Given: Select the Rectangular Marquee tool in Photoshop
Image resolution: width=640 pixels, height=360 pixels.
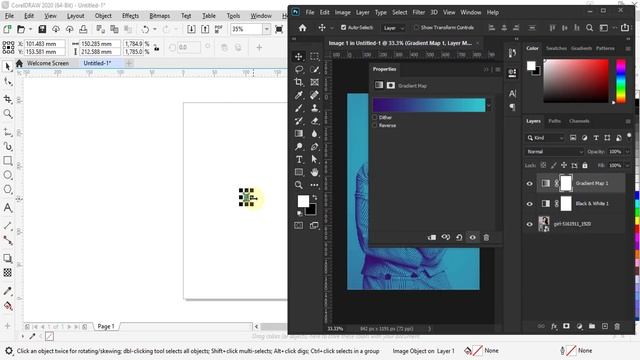Looking at the screenshot, I should (314, 56).
